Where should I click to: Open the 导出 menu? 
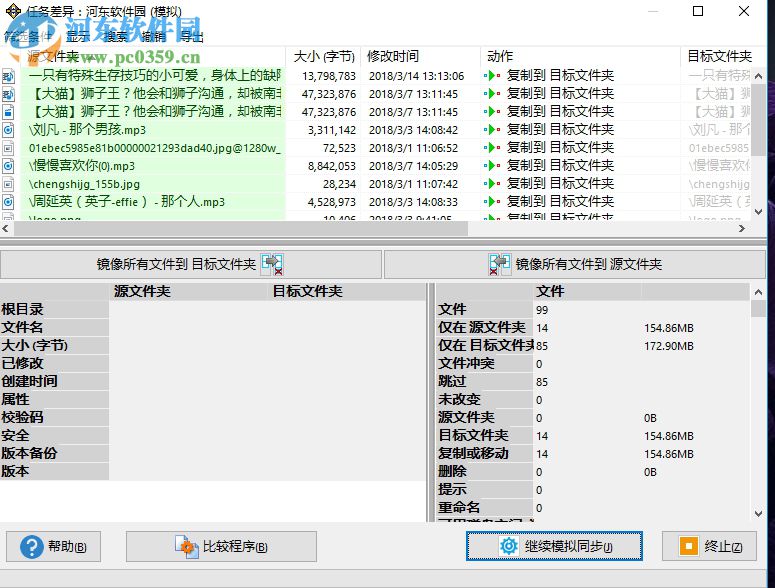(192, 37)
